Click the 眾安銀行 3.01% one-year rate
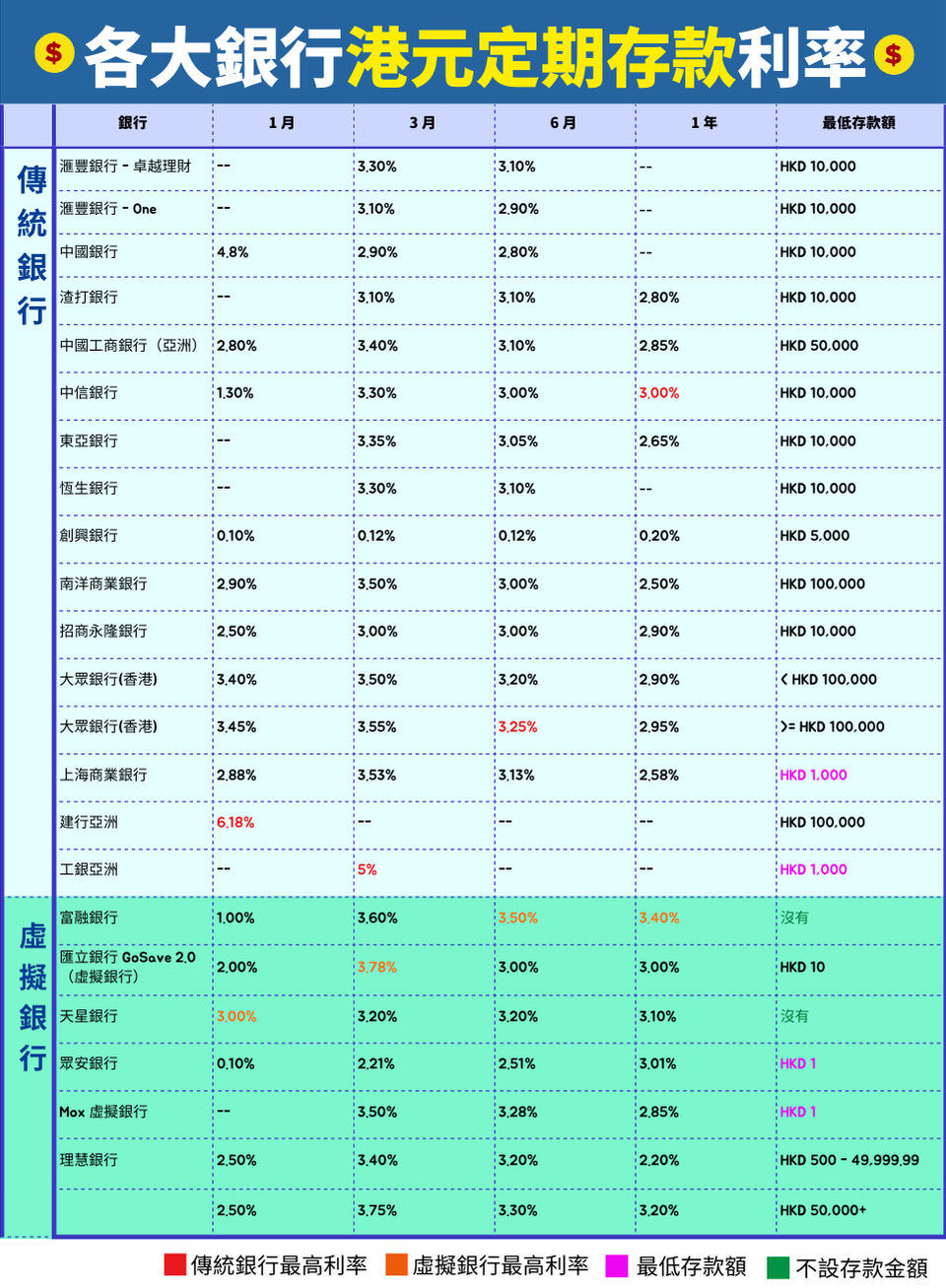946x1288 pixels. [658, 1063]
